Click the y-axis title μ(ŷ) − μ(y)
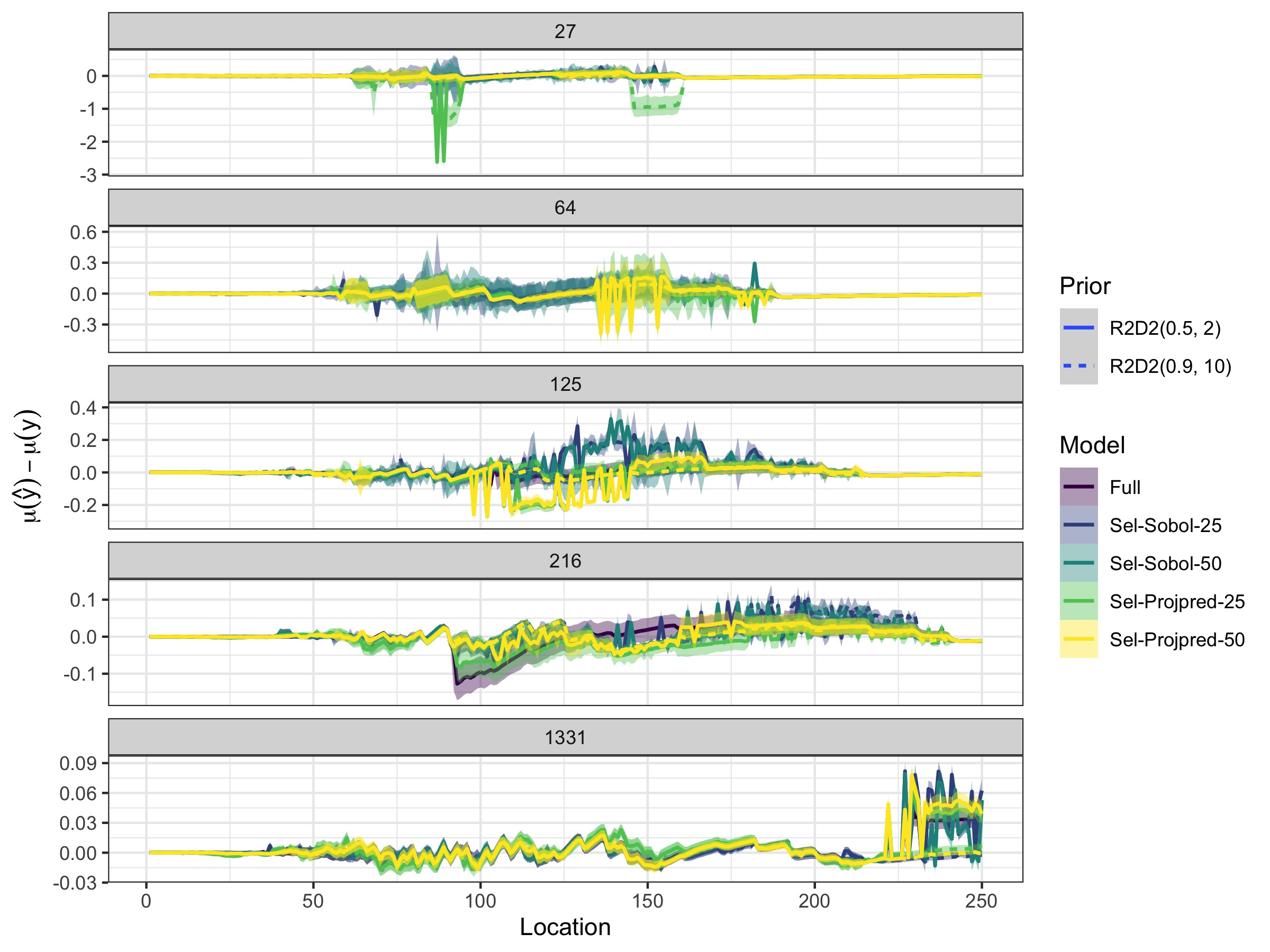1270x952 pixels. (x=28, y=466)
